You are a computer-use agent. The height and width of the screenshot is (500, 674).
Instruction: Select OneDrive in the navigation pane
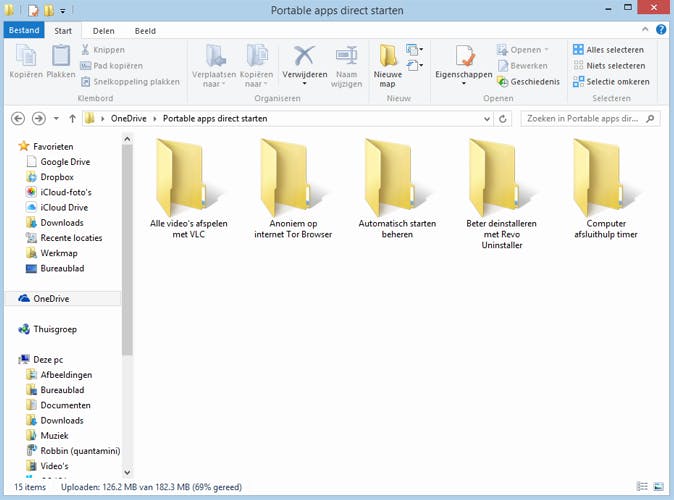[51, 299]
